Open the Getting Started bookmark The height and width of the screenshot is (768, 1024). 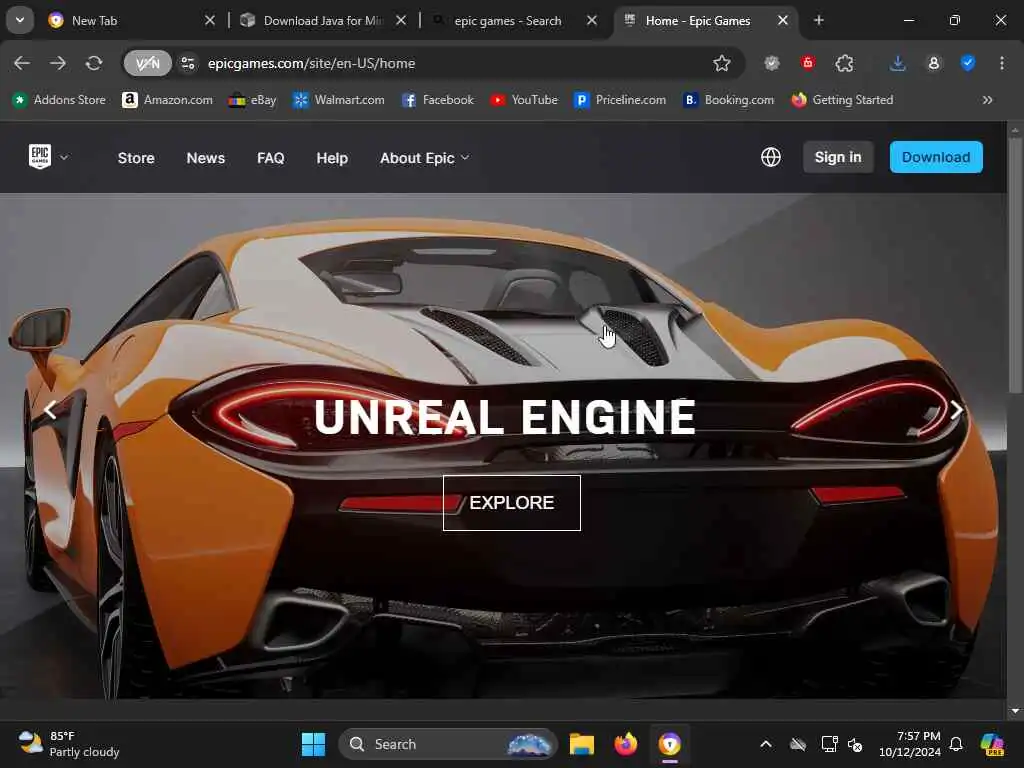pos(842,100)
